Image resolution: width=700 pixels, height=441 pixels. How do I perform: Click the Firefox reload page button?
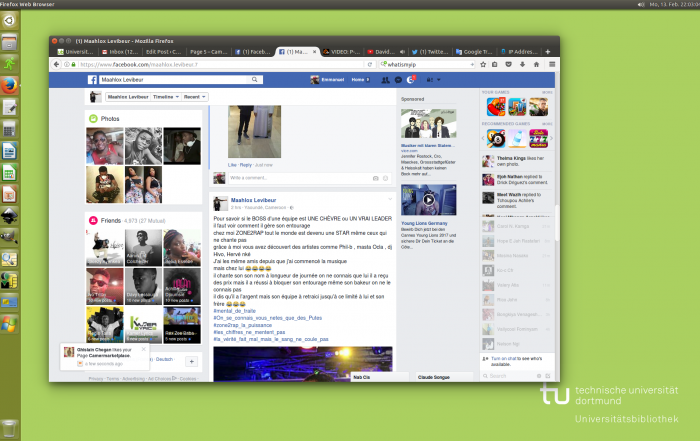pyautogui.click(x=370, y=64)
